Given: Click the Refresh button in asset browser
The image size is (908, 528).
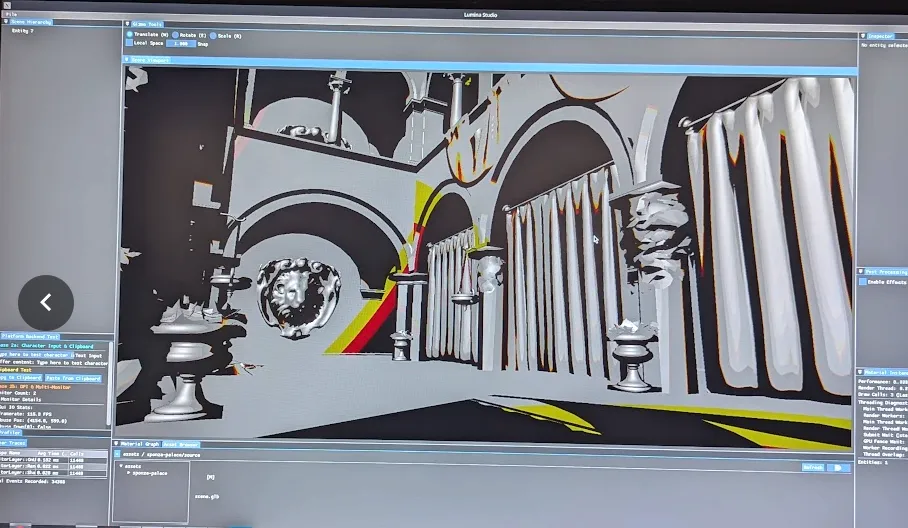Looking at the screenshot, I should pos(813,467).
